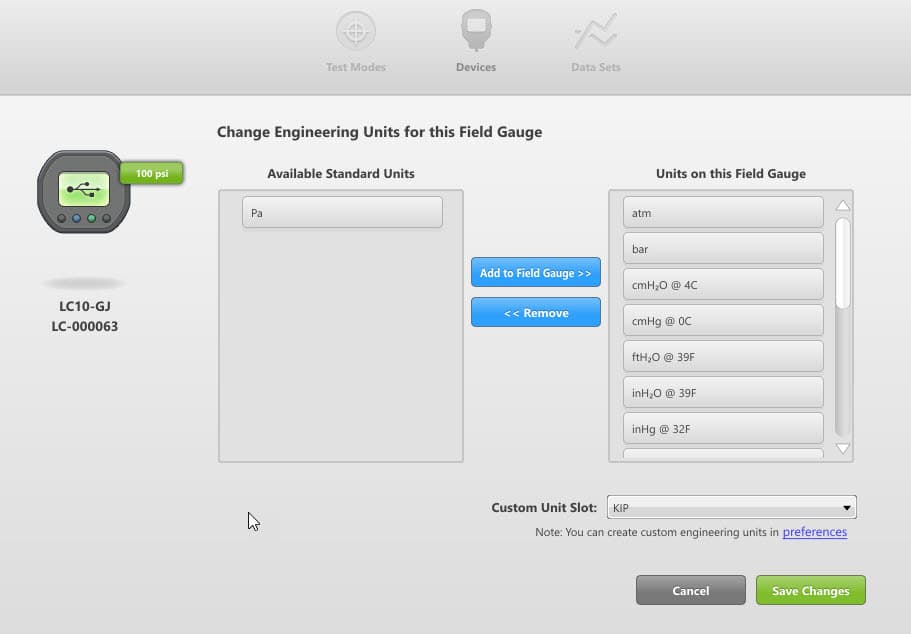This screenshot has width=911, height=634.
Task: Save changes to the field gauge
Action: (810, 590)
